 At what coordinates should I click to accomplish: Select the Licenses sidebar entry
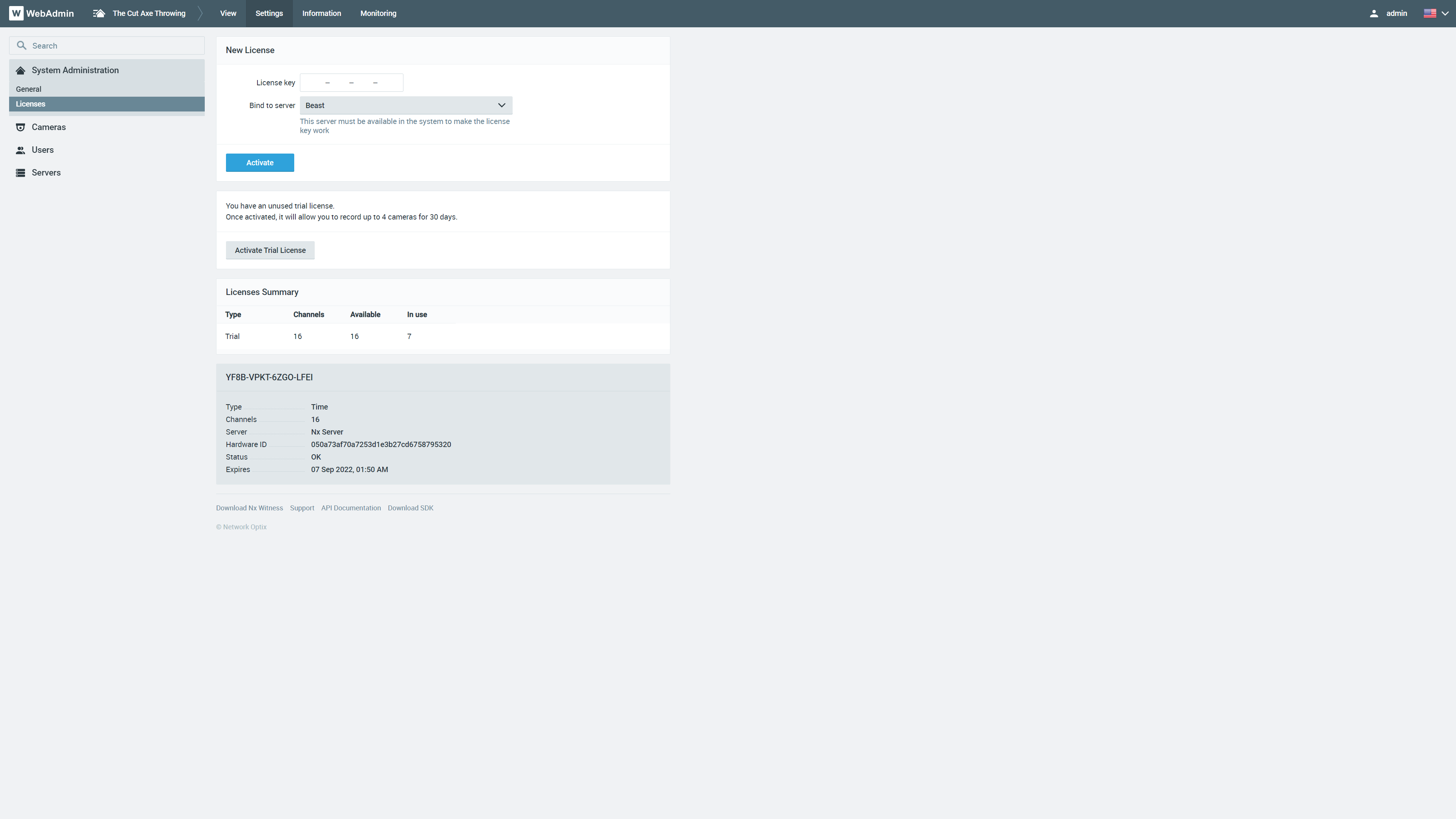(31, 104)
